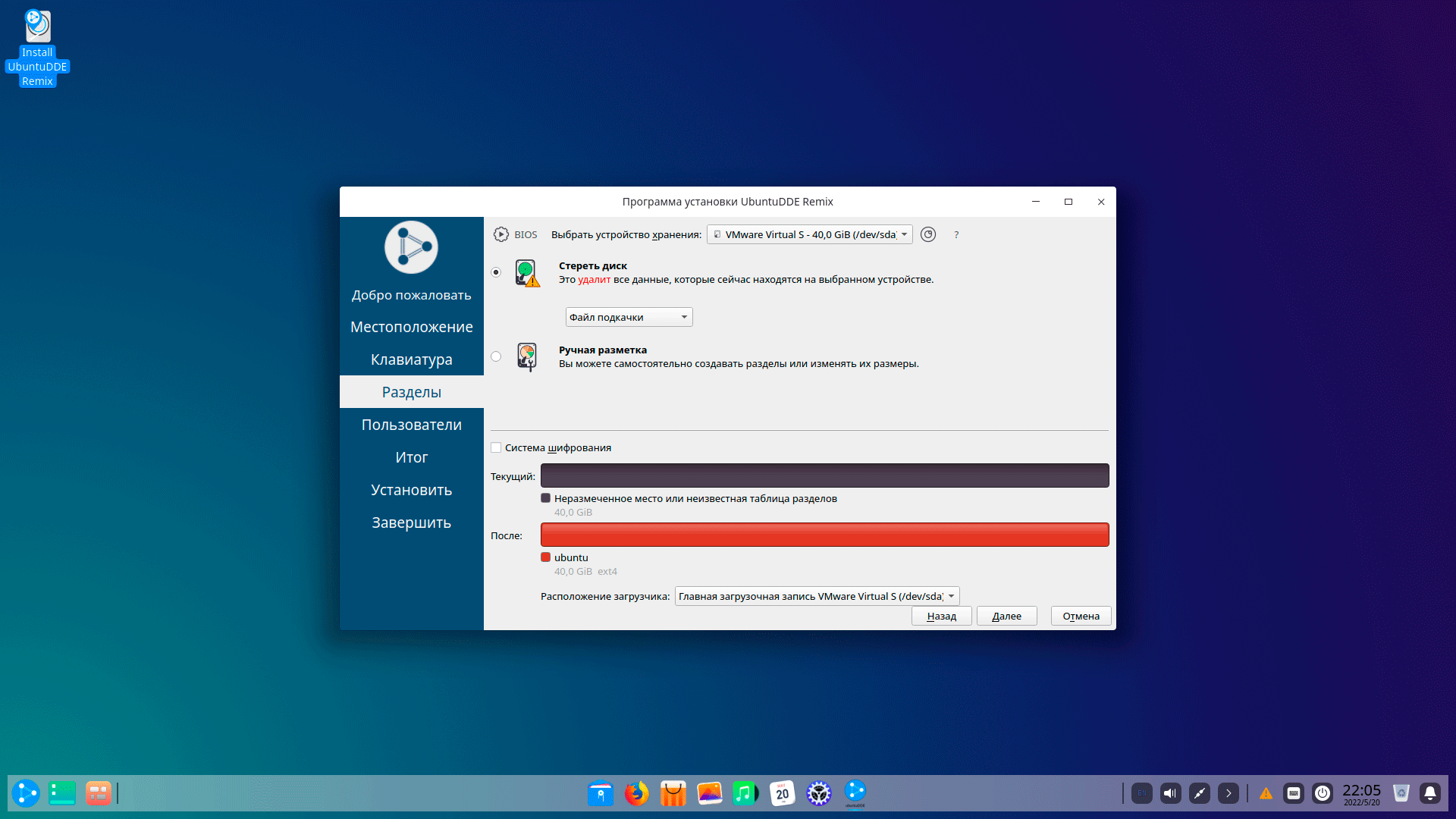Click the refresh storage devices icon
This screenshot has height=819, width=1456.
[928, 234]
